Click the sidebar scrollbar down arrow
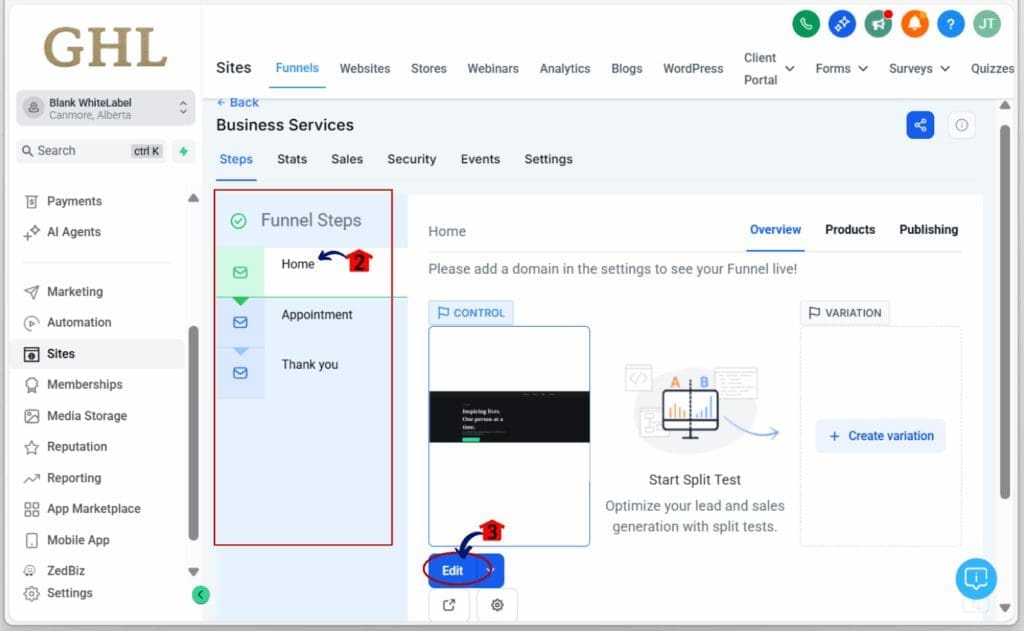This screenshot has height=631, width=1024. click(193, 572)
